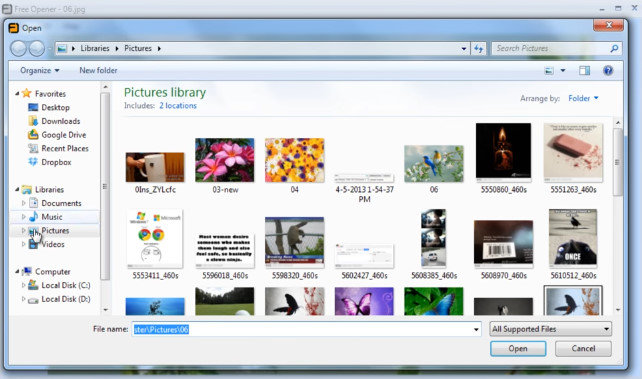Click the Cancel button
This screenshot has width=642, height=379.
tap(583, 349)
